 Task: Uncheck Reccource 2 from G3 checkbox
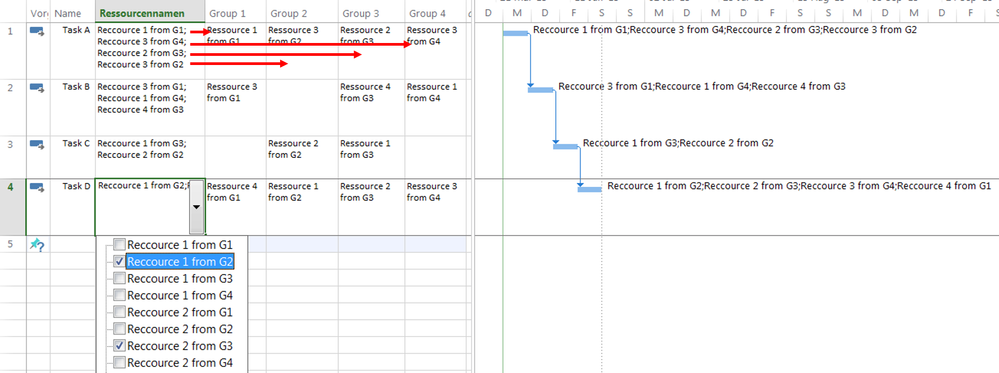119,346
